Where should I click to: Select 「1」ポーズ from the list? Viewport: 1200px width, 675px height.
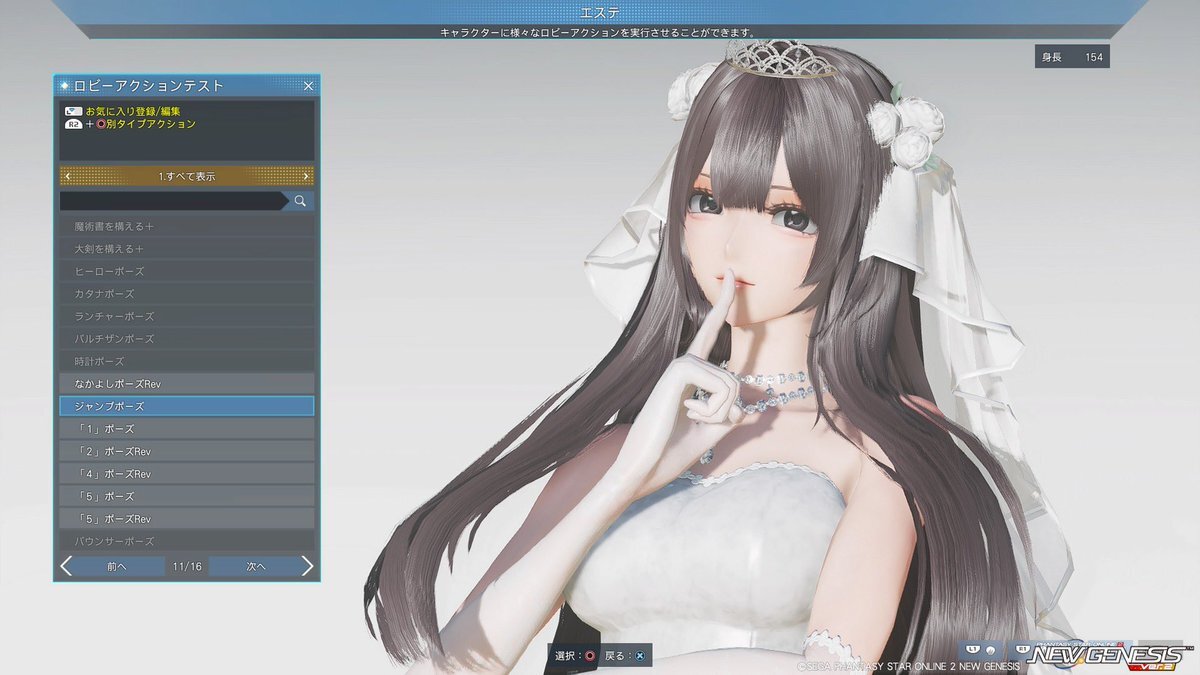[x=187, y=429]
